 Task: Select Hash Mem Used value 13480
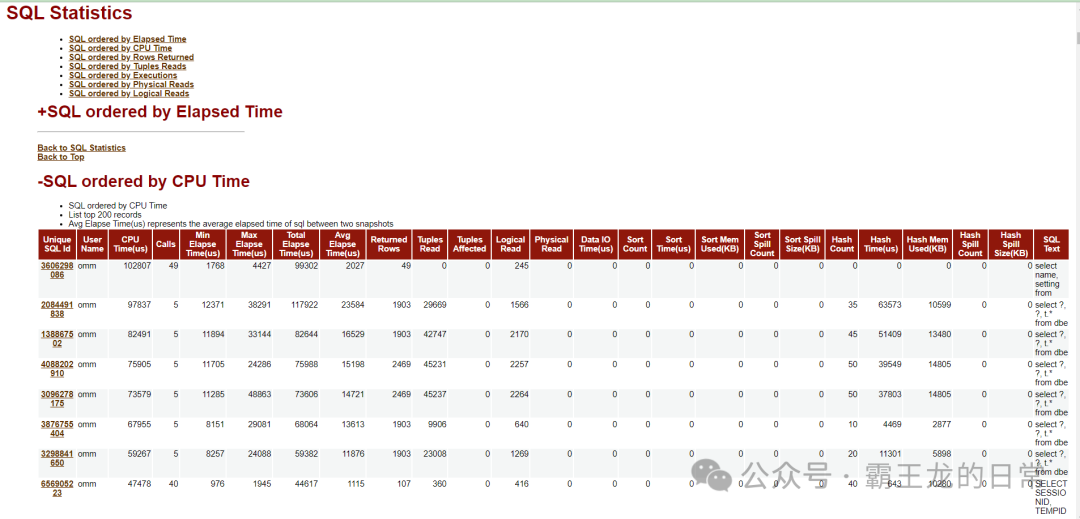coord(939,335)
